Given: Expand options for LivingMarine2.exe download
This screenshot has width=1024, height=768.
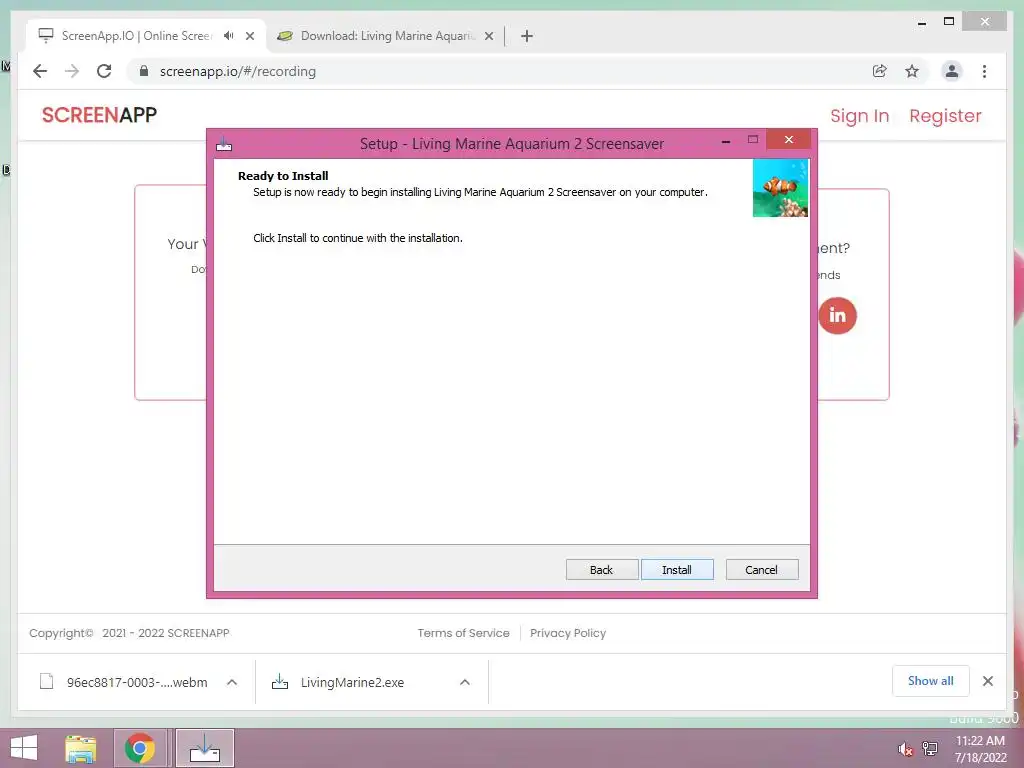Looking at the screenshot, I should 465,682.
